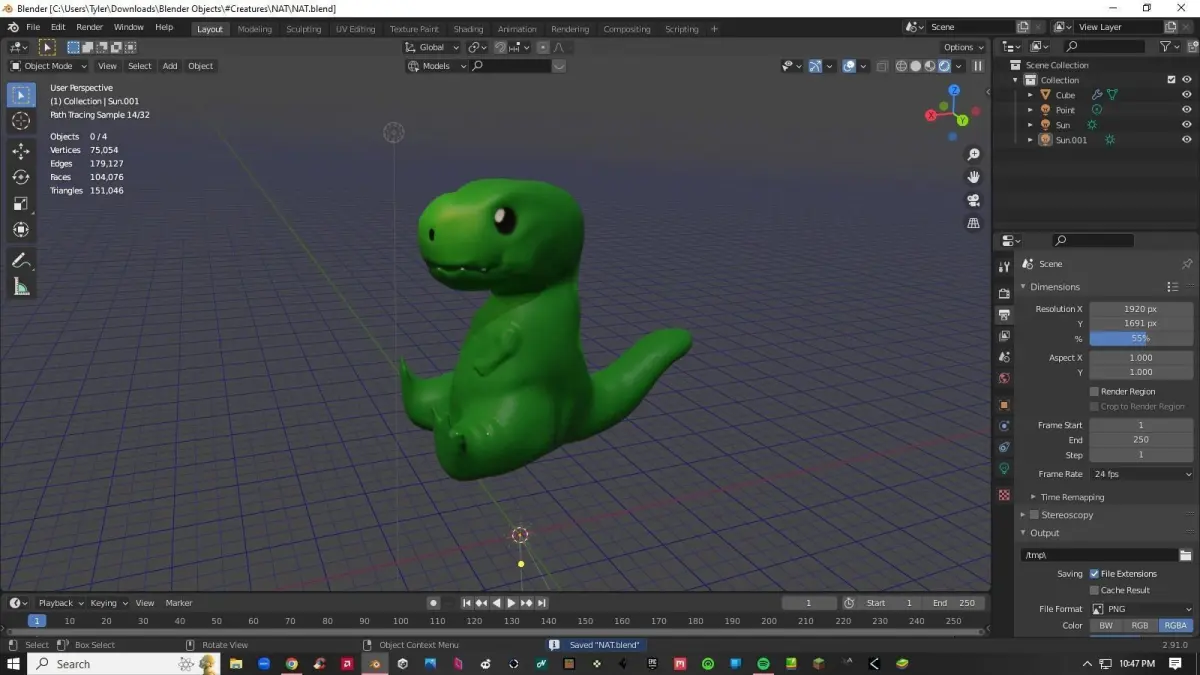Hide the Sun.001 light in outliner
Image resolution: width=1200 pixels, height=675 pixels.
pyautogui.click(x=1187, y=140)
